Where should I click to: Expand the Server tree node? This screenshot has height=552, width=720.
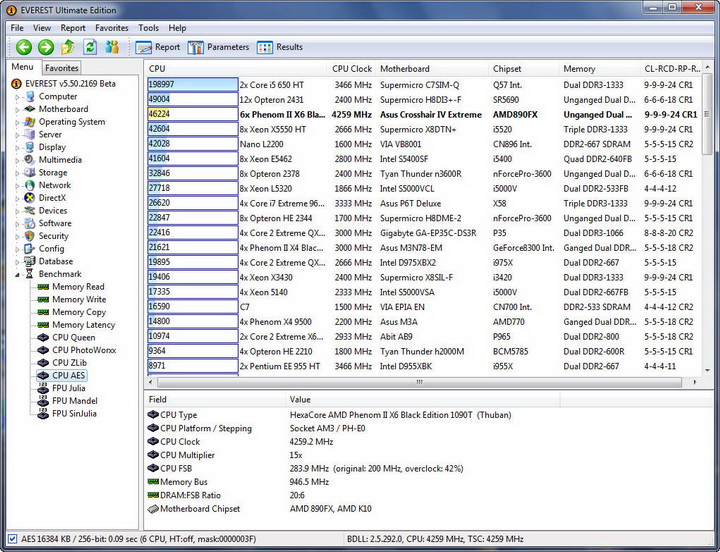pos(17,135)
